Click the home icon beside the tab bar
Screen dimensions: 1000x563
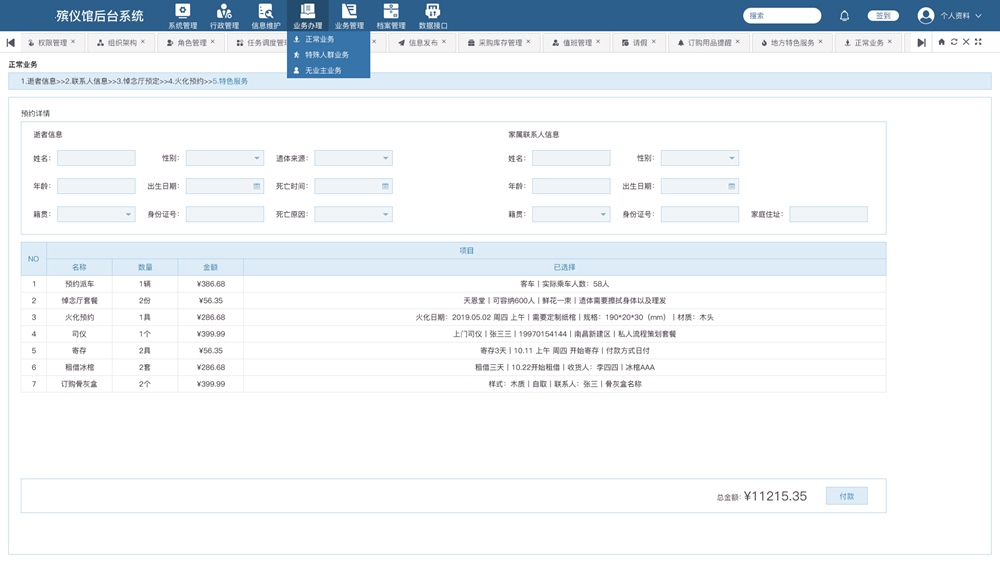point(941,42)
